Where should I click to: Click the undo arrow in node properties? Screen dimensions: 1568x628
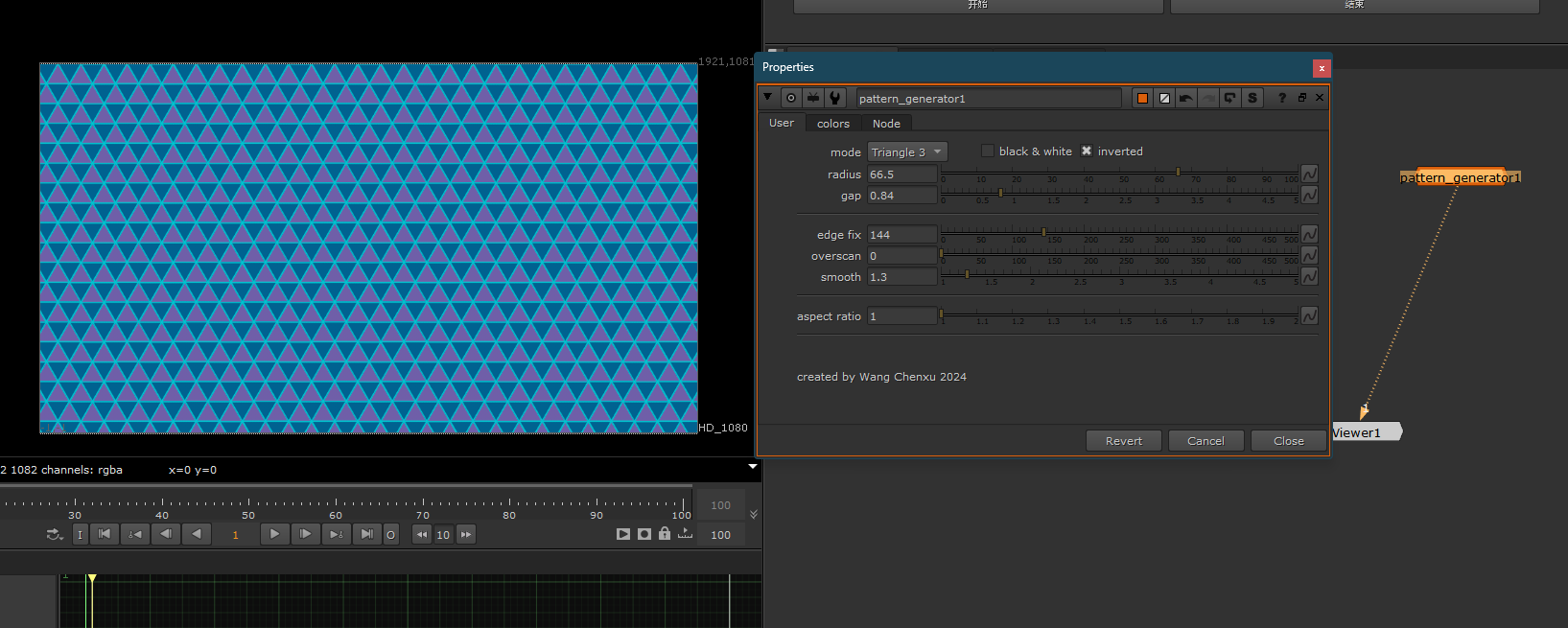1186,98
